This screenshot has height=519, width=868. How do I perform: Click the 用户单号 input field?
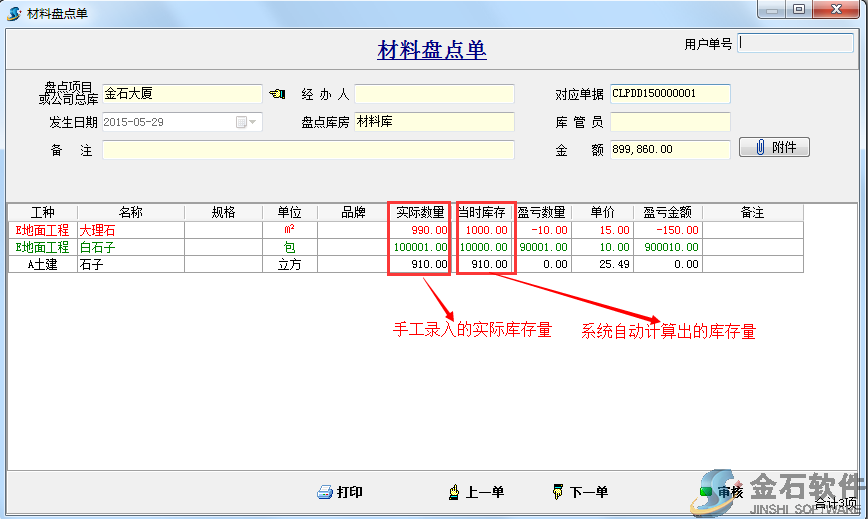[x=796, y=43]
